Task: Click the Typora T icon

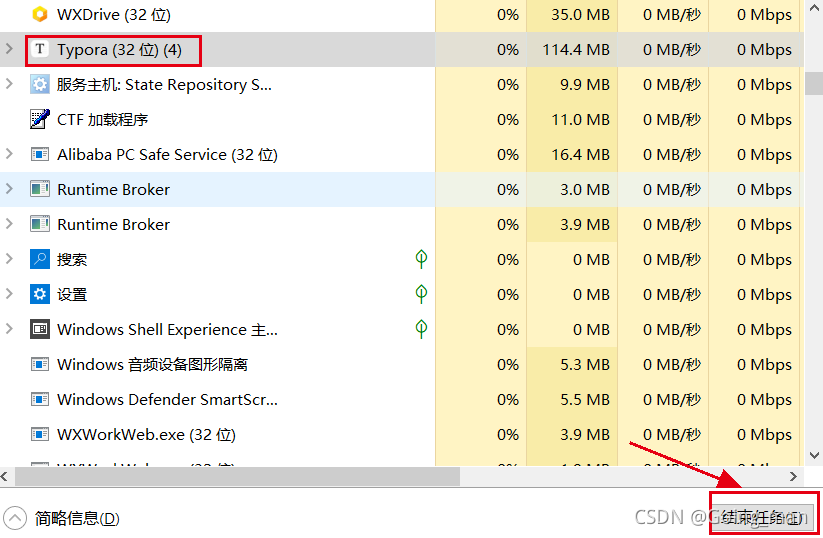Action: (x=40, y=49)
